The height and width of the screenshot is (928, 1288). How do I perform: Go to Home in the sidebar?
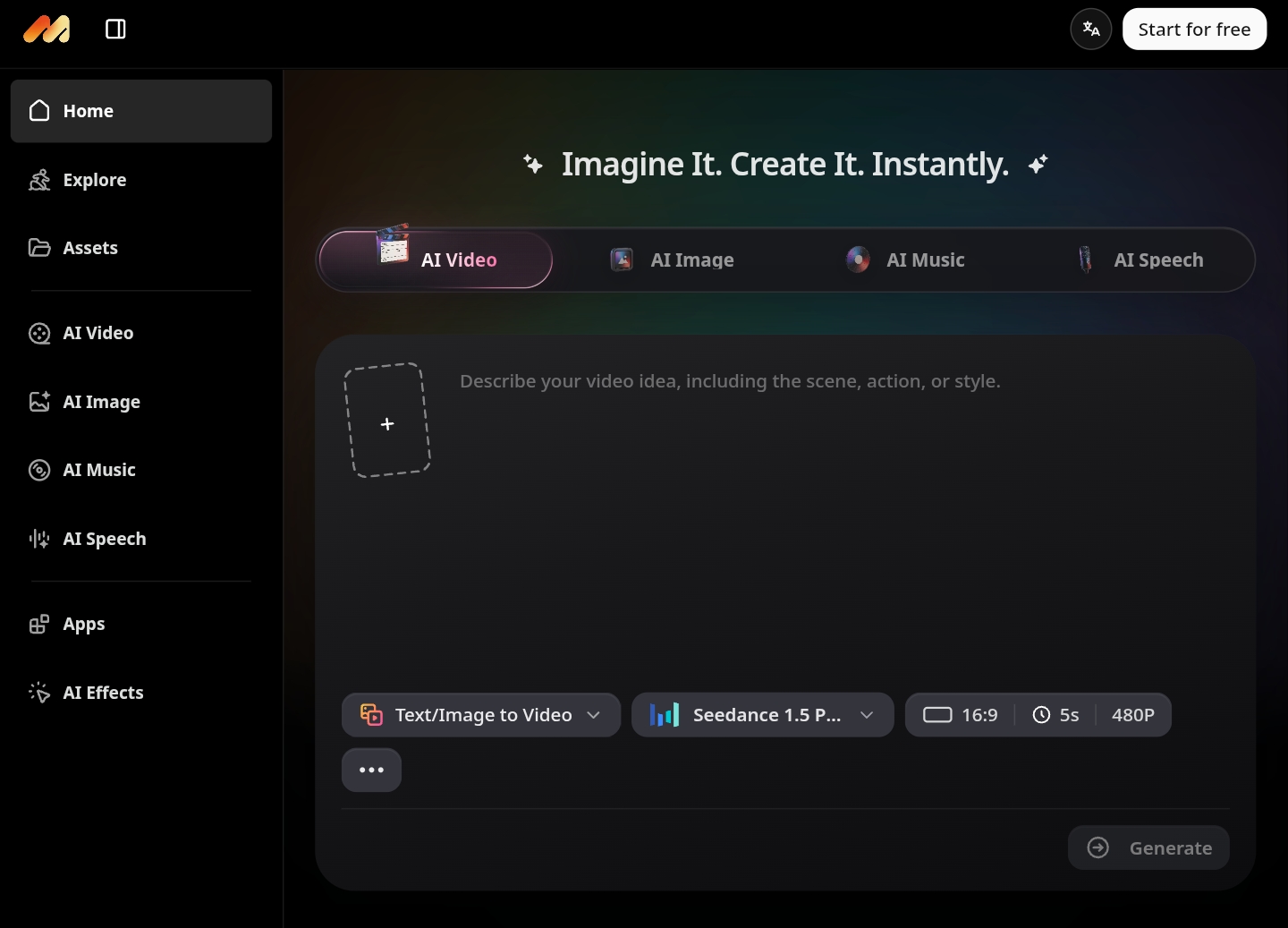click(x=141, y=111)
